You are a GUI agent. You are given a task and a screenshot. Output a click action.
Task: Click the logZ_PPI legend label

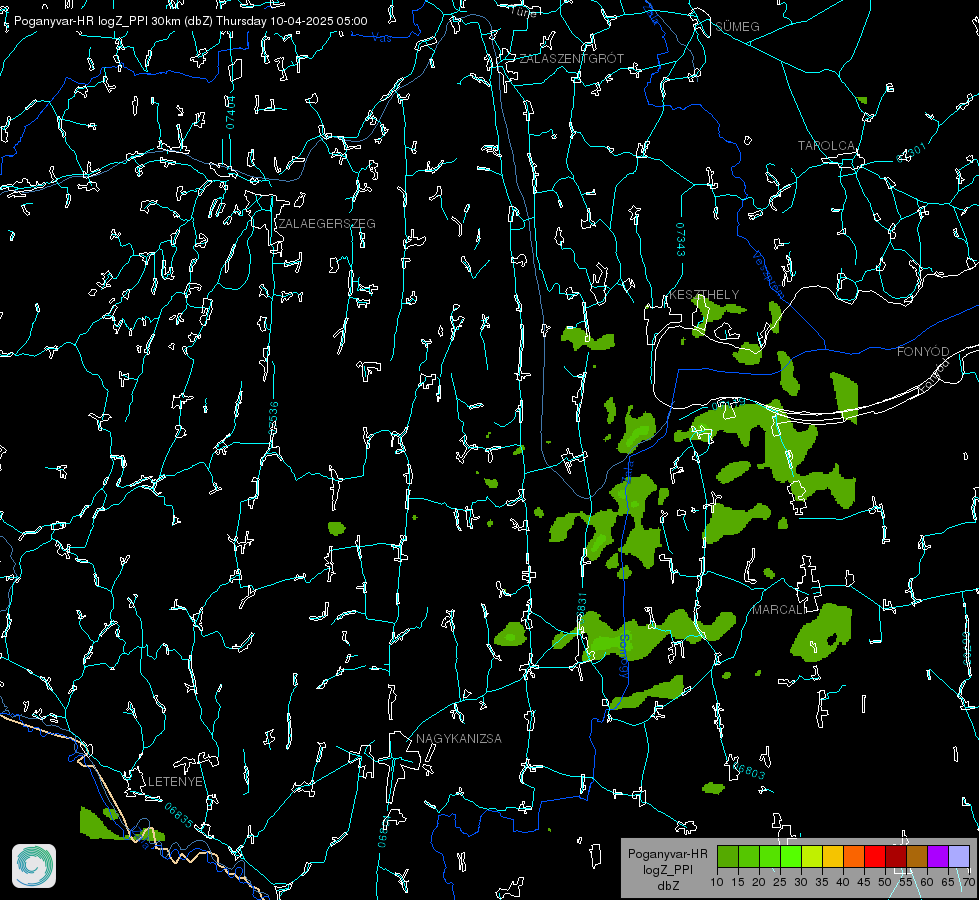(667, 869)
